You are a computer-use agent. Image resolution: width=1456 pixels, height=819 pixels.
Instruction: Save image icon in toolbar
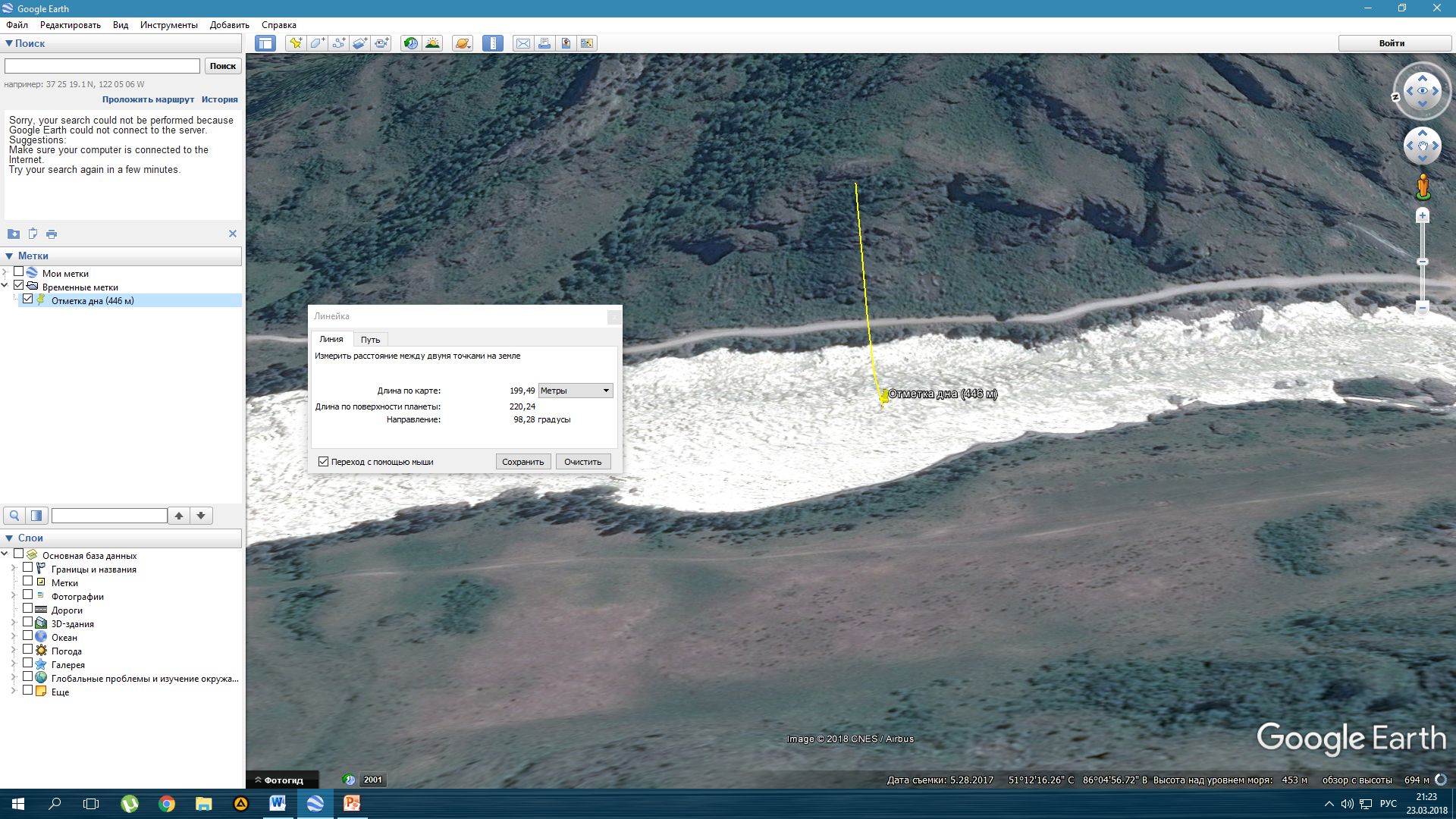(566, 43)
